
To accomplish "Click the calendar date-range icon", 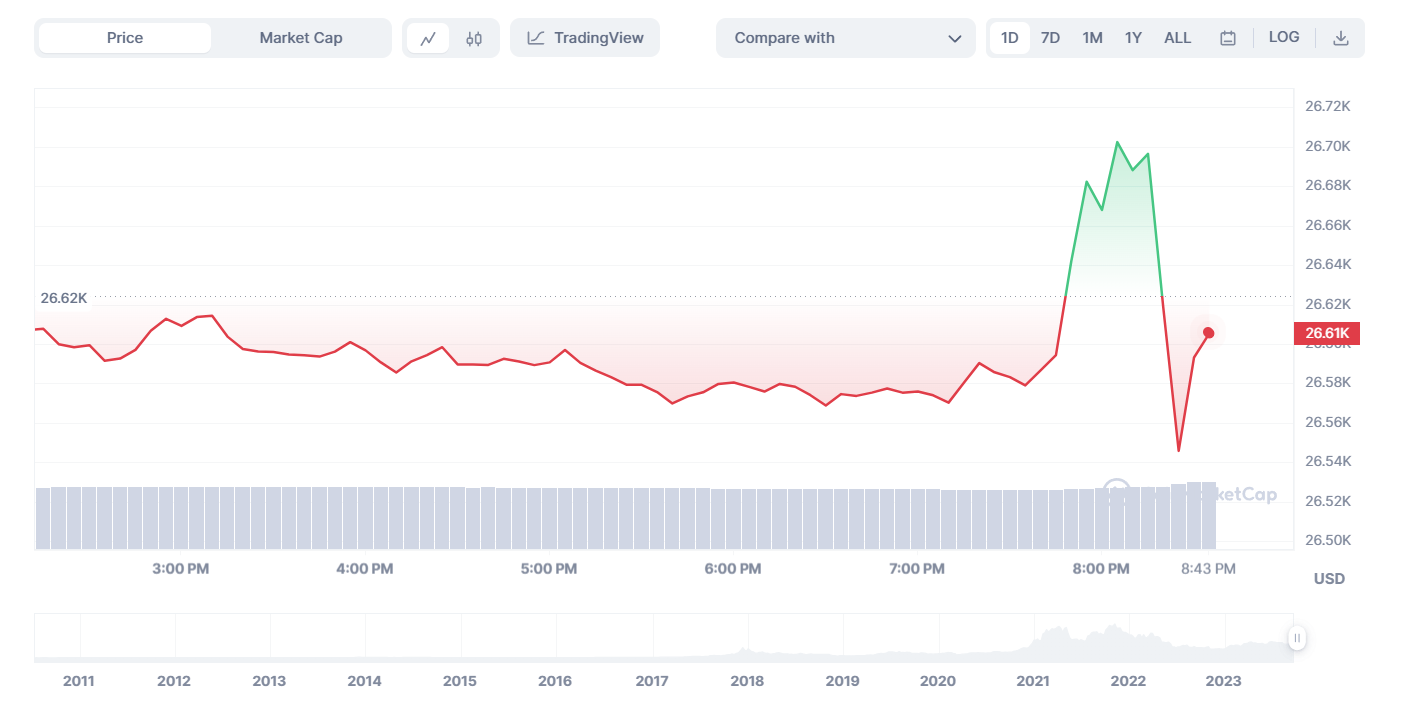I will 1227,37.
